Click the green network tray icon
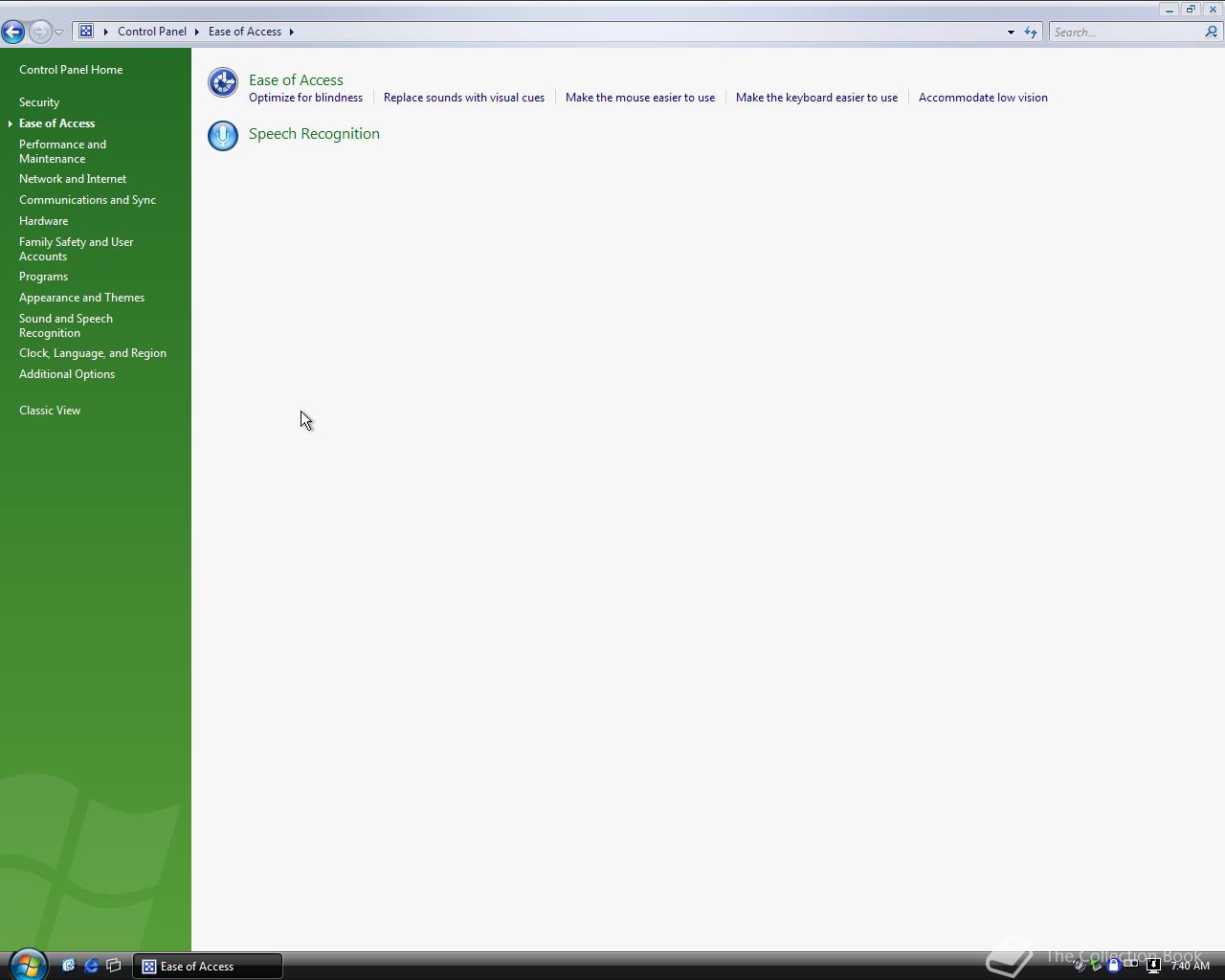The image size is (1225, 980). tap(1097, 966)
